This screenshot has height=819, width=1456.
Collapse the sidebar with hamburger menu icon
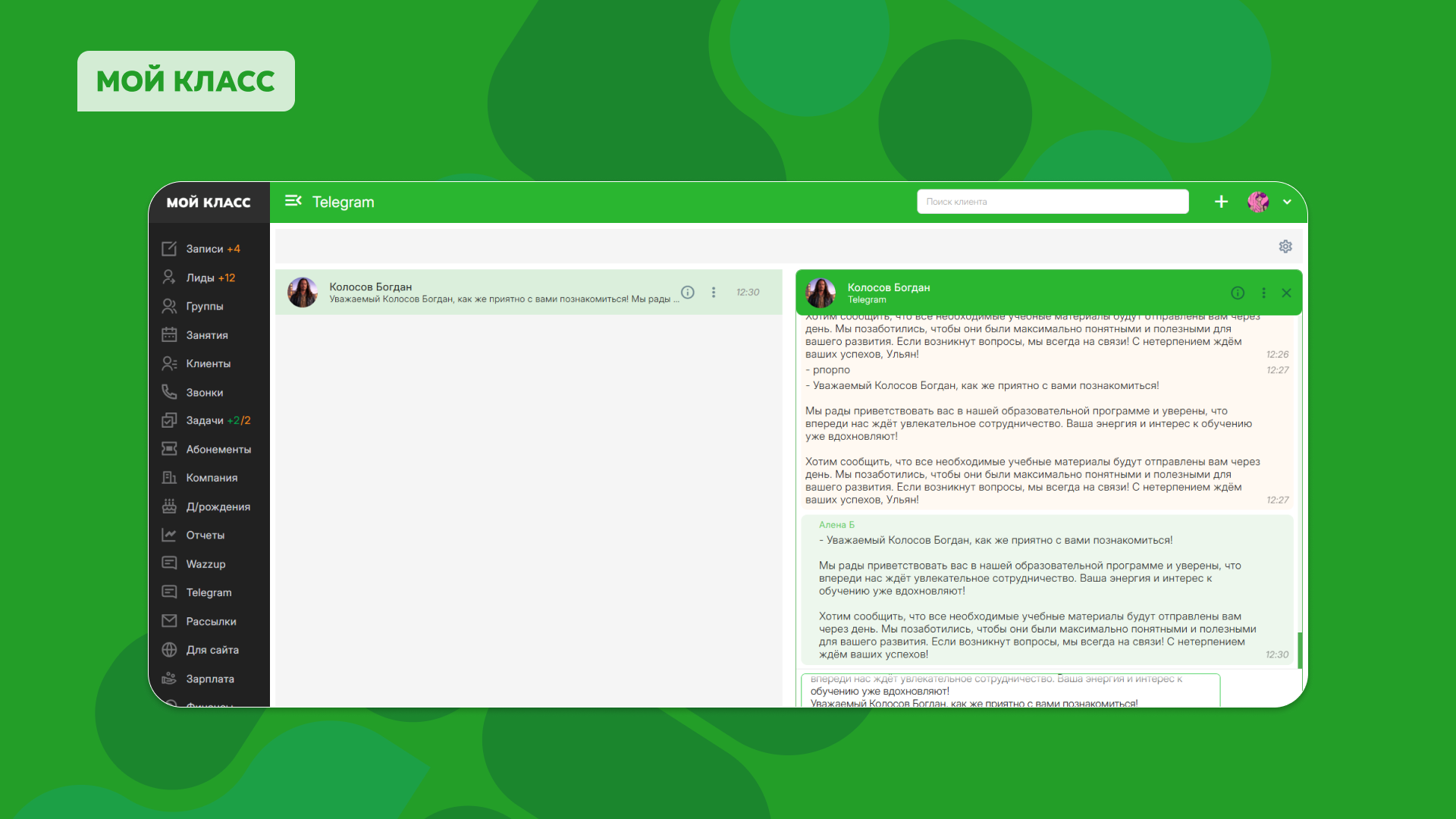tap(293, 201)
